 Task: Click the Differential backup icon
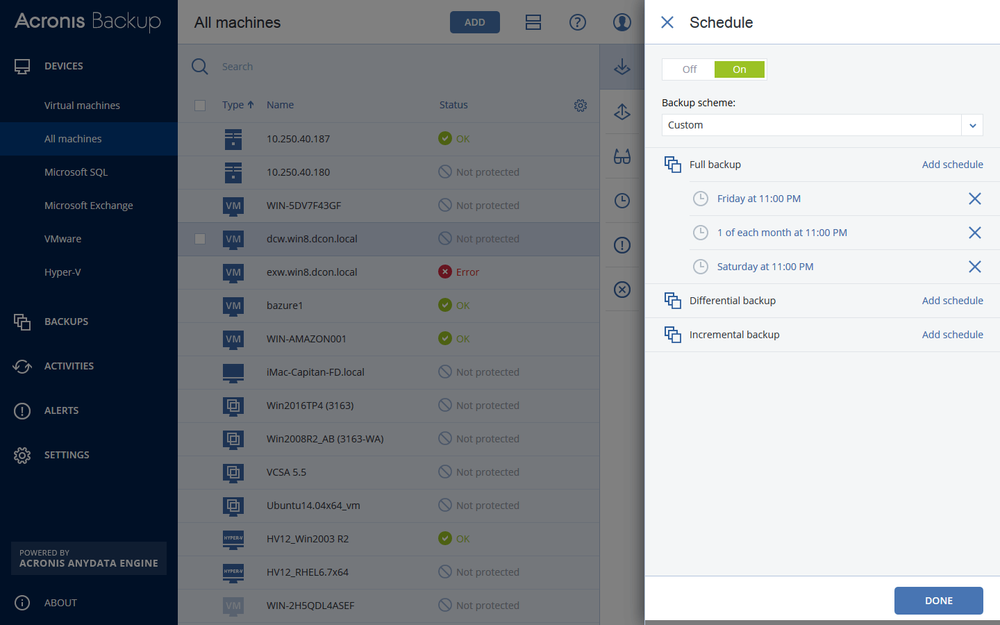click(x=673, y=300)
